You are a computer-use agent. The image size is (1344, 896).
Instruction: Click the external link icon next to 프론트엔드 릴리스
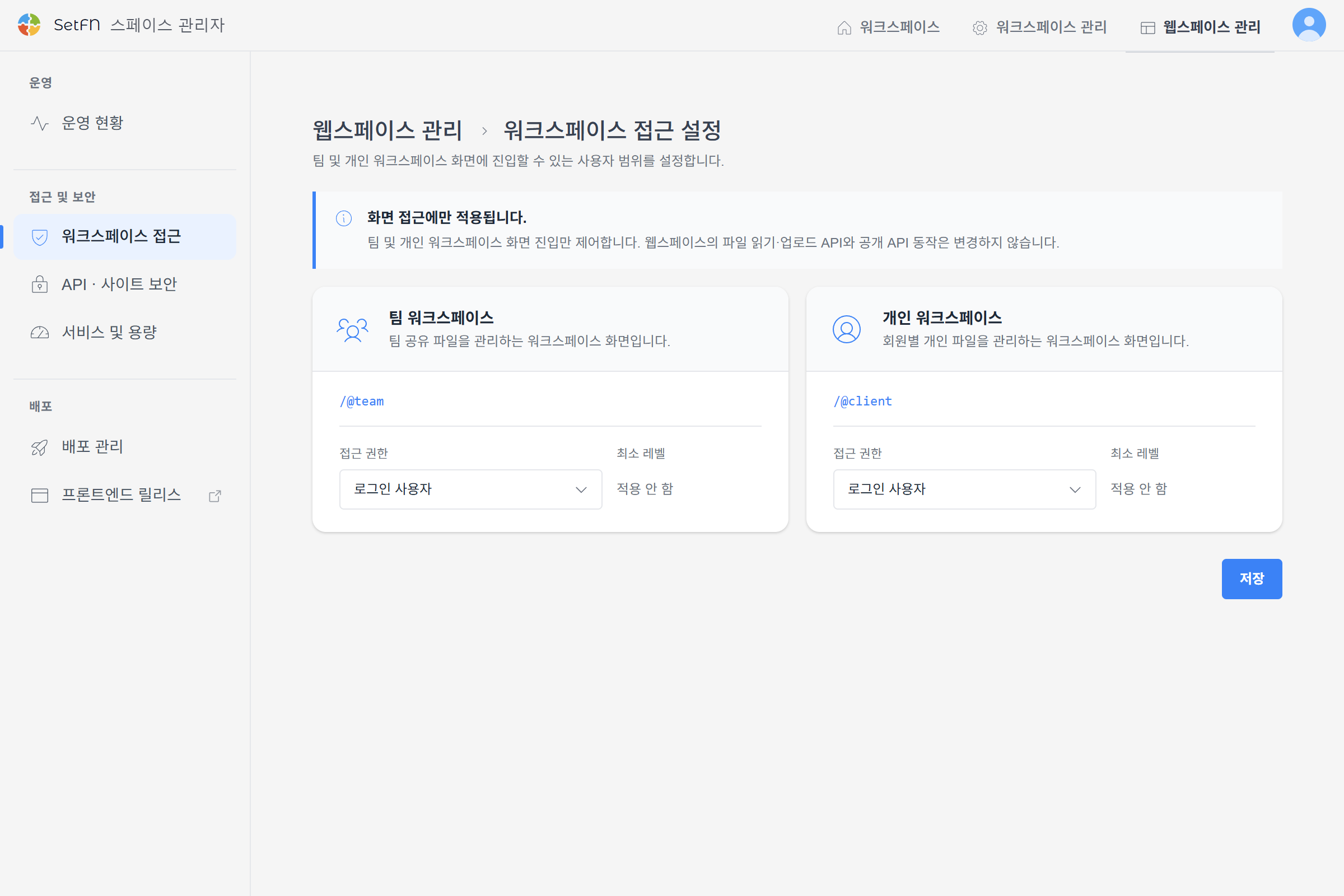click(215, 496)
